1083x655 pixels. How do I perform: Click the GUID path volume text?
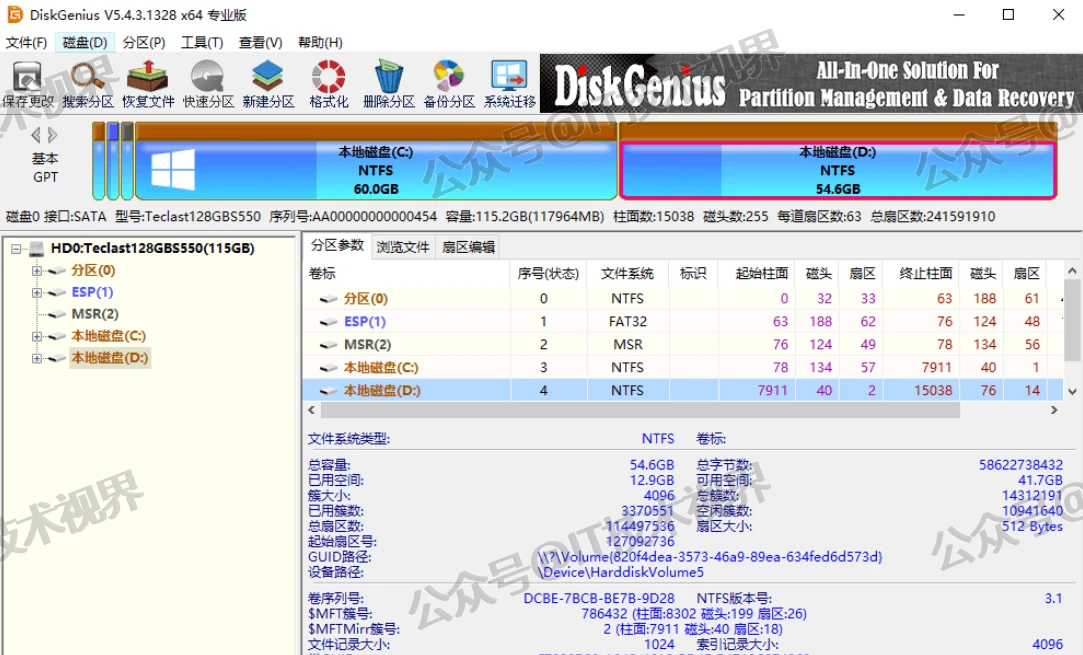pos(710,557)
